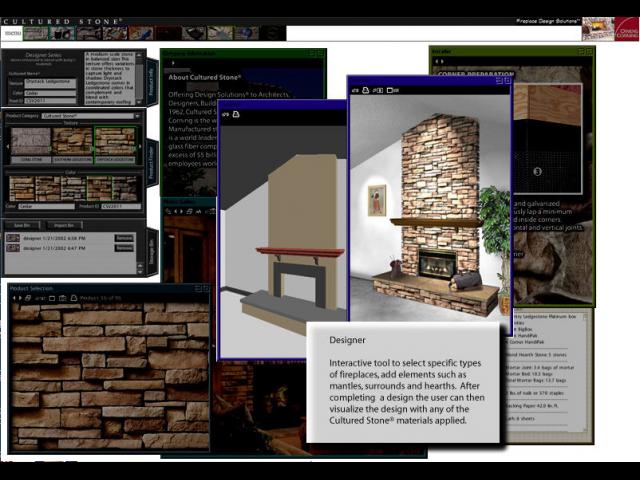Click next arrow in Product Selection toolbar
The width and height of the screenshot is (640, 480).
pos(20,298)
